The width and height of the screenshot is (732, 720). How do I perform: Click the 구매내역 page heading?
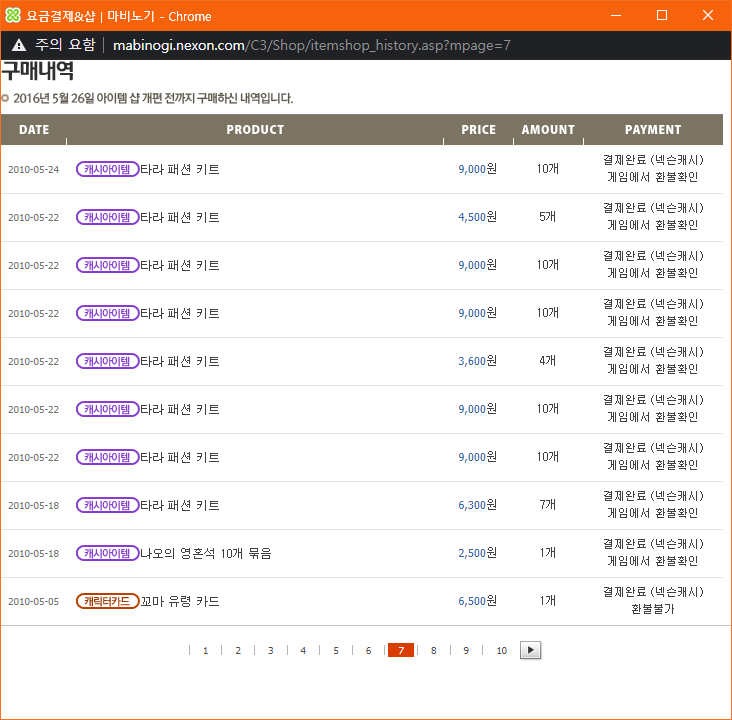[x=37, y=71]
